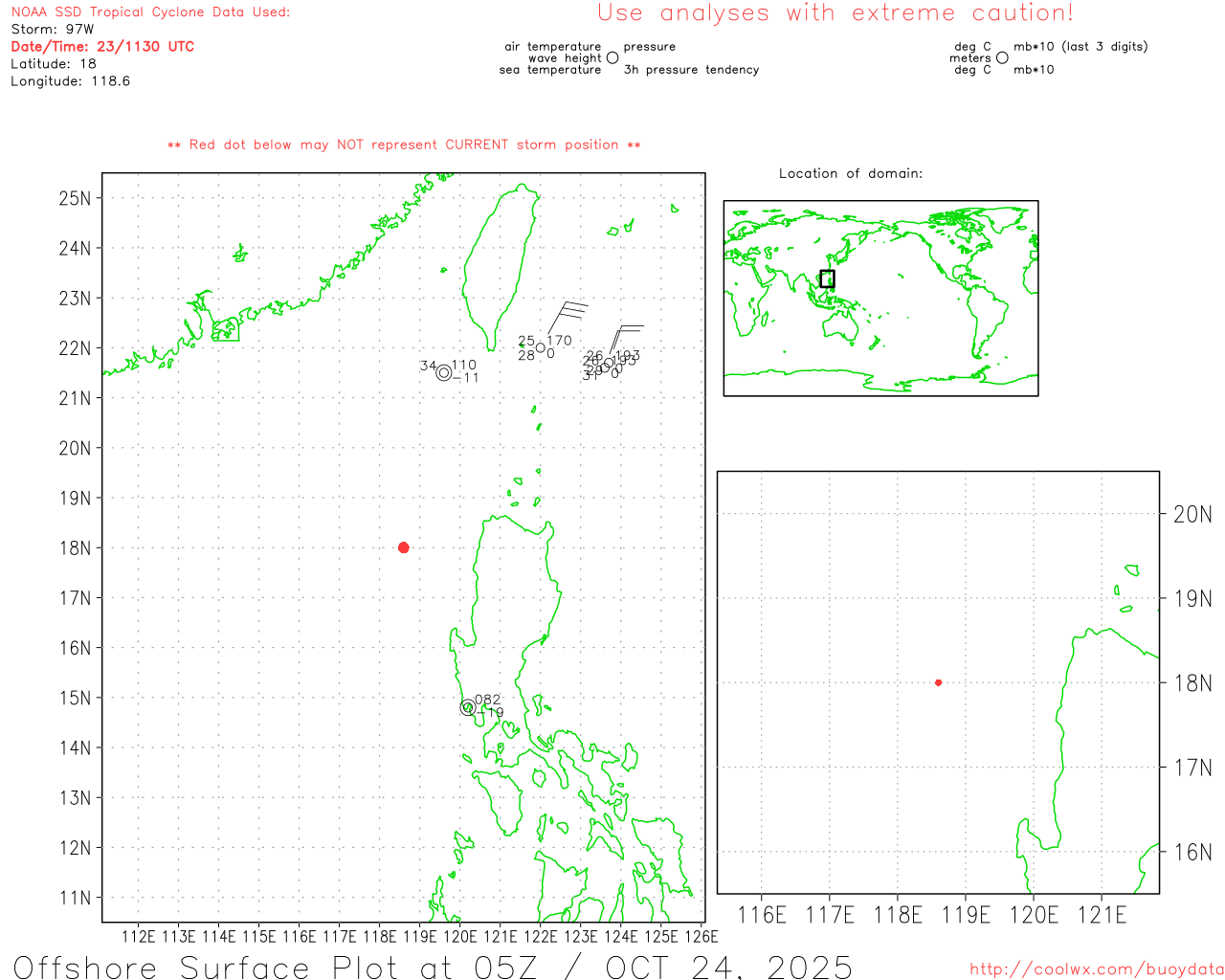Click the red dot in the zoomed inset map
This screenshot has width=1225, height=980.
(x=938, y=682)
